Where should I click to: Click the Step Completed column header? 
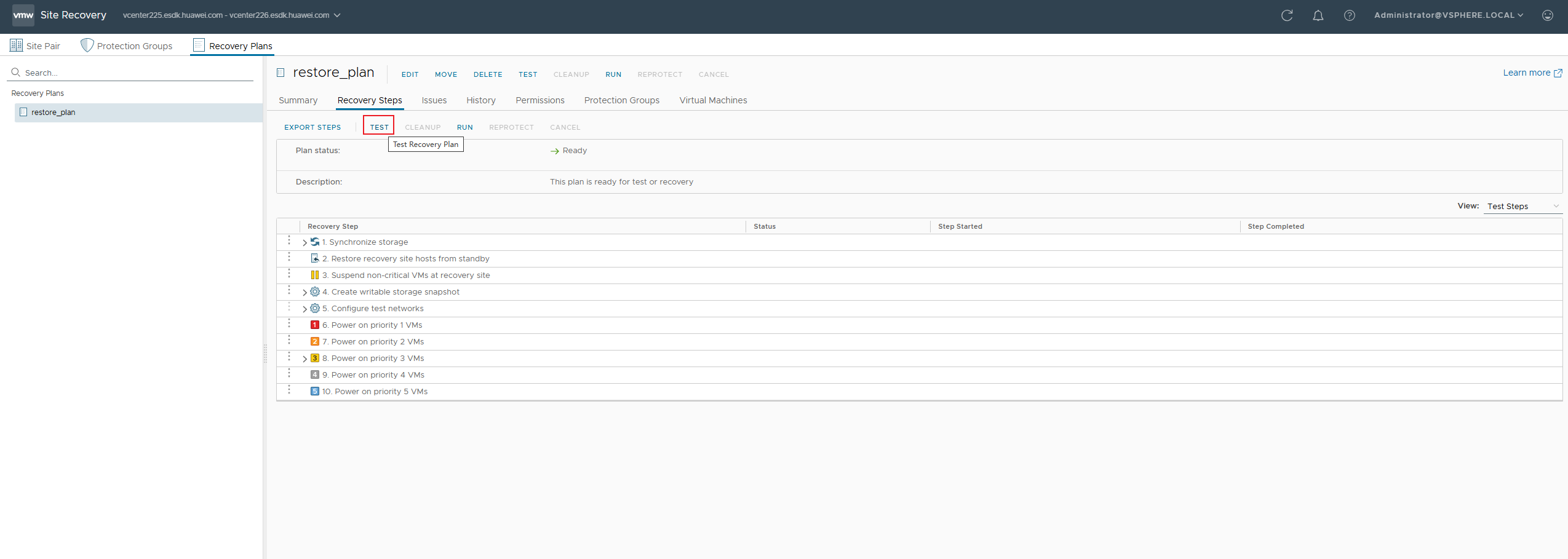[x=1401, y=226]
